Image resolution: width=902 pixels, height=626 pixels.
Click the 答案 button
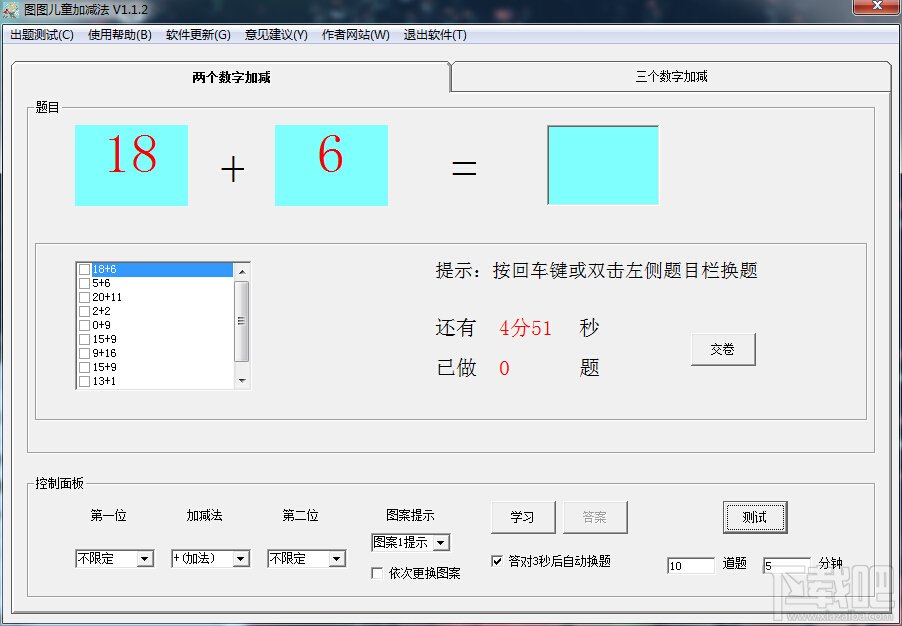point(595,517)
